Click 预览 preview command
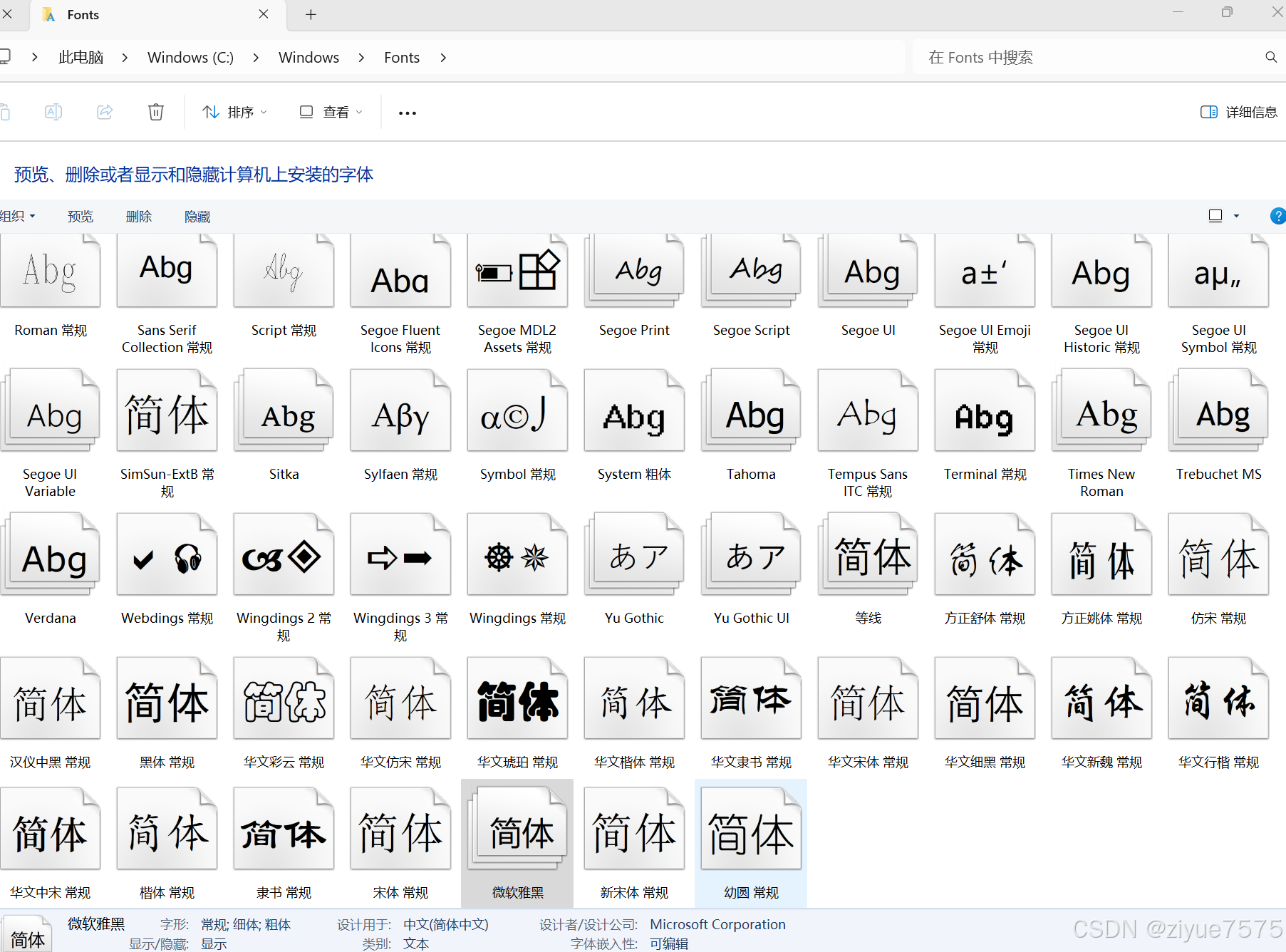The image size is (1286, 952). pyautogui.click(x=81, y=216)
